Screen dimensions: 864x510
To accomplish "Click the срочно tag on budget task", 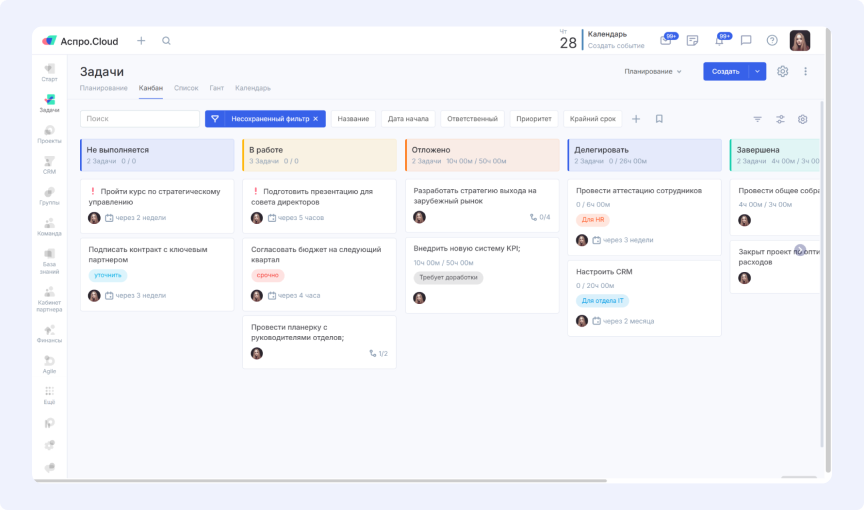I will (x=267, y=275).
